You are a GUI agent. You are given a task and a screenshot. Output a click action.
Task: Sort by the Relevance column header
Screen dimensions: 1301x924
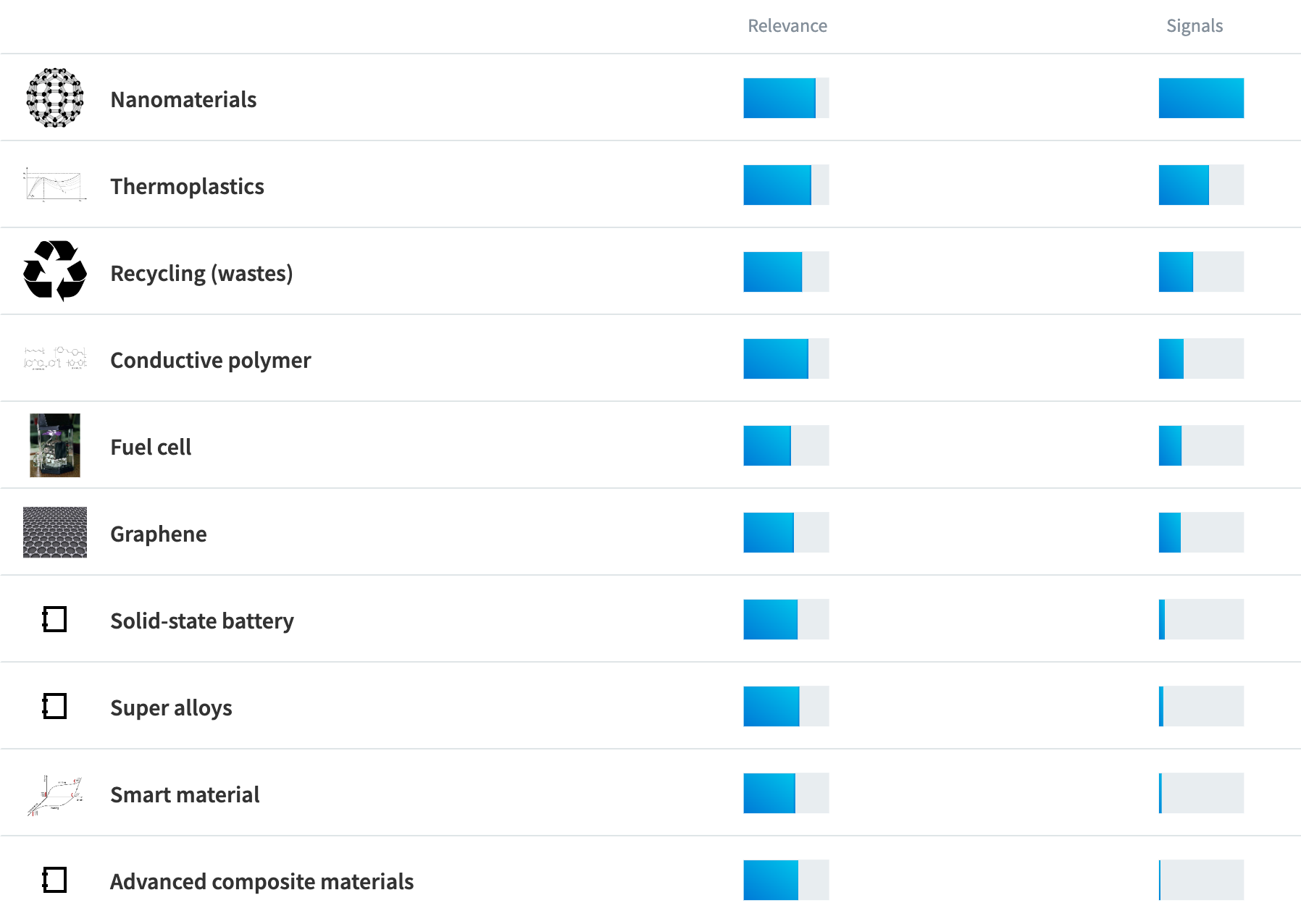tap(787, 25)
